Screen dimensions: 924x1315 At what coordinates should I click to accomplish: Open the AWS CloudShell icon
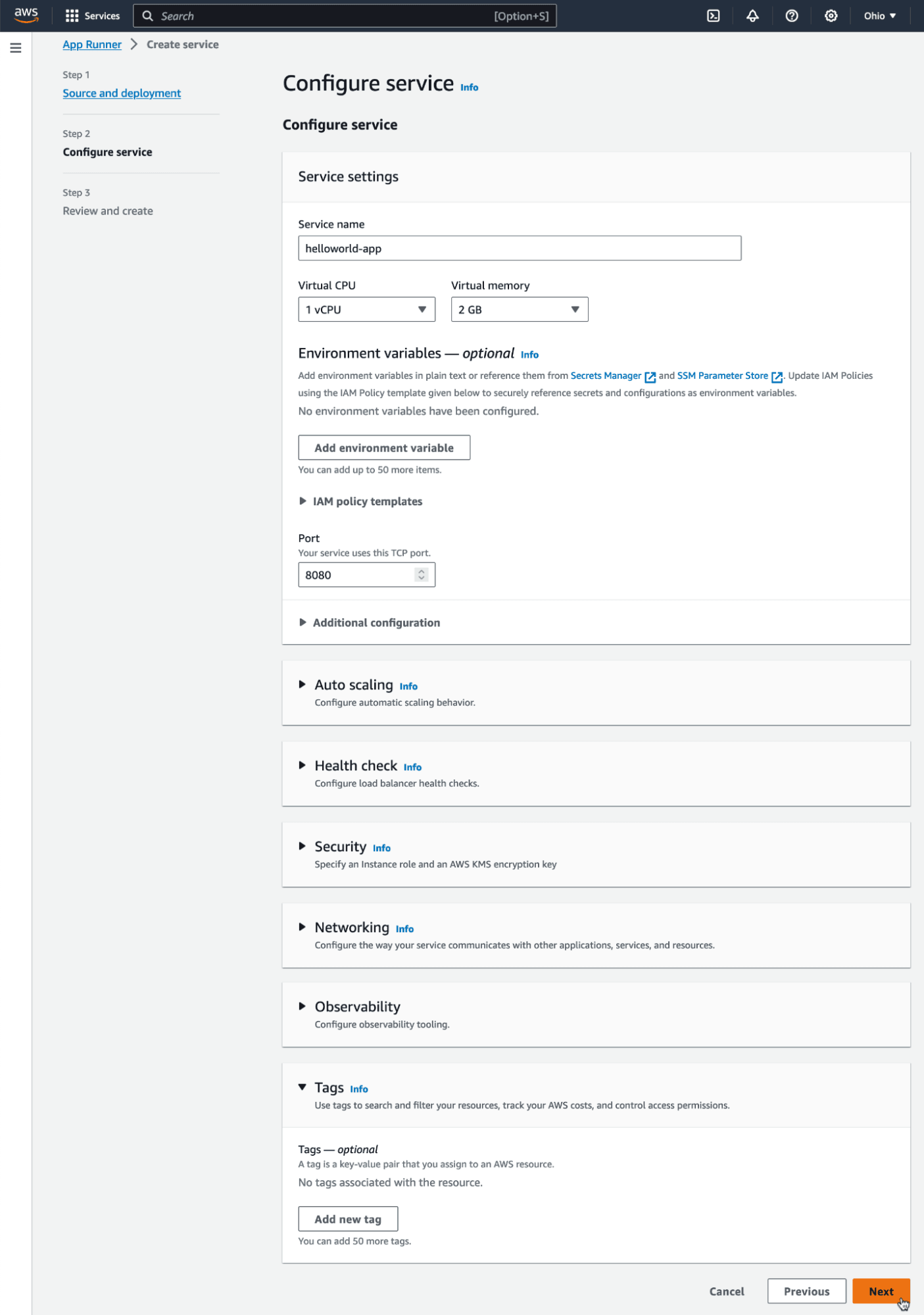(x=713, y=16)
